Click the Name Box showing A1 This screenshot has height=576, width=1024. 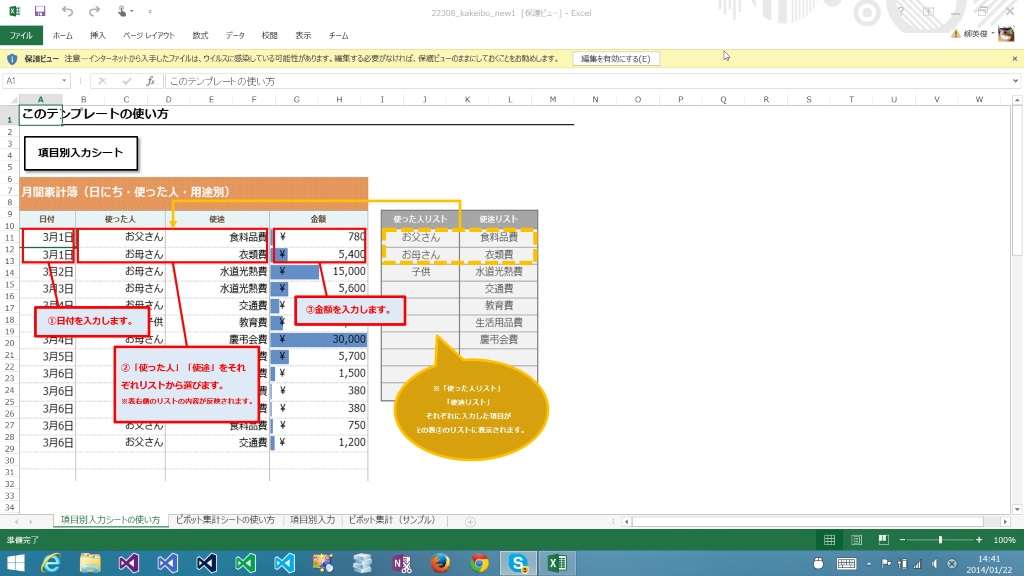[32, 81]
